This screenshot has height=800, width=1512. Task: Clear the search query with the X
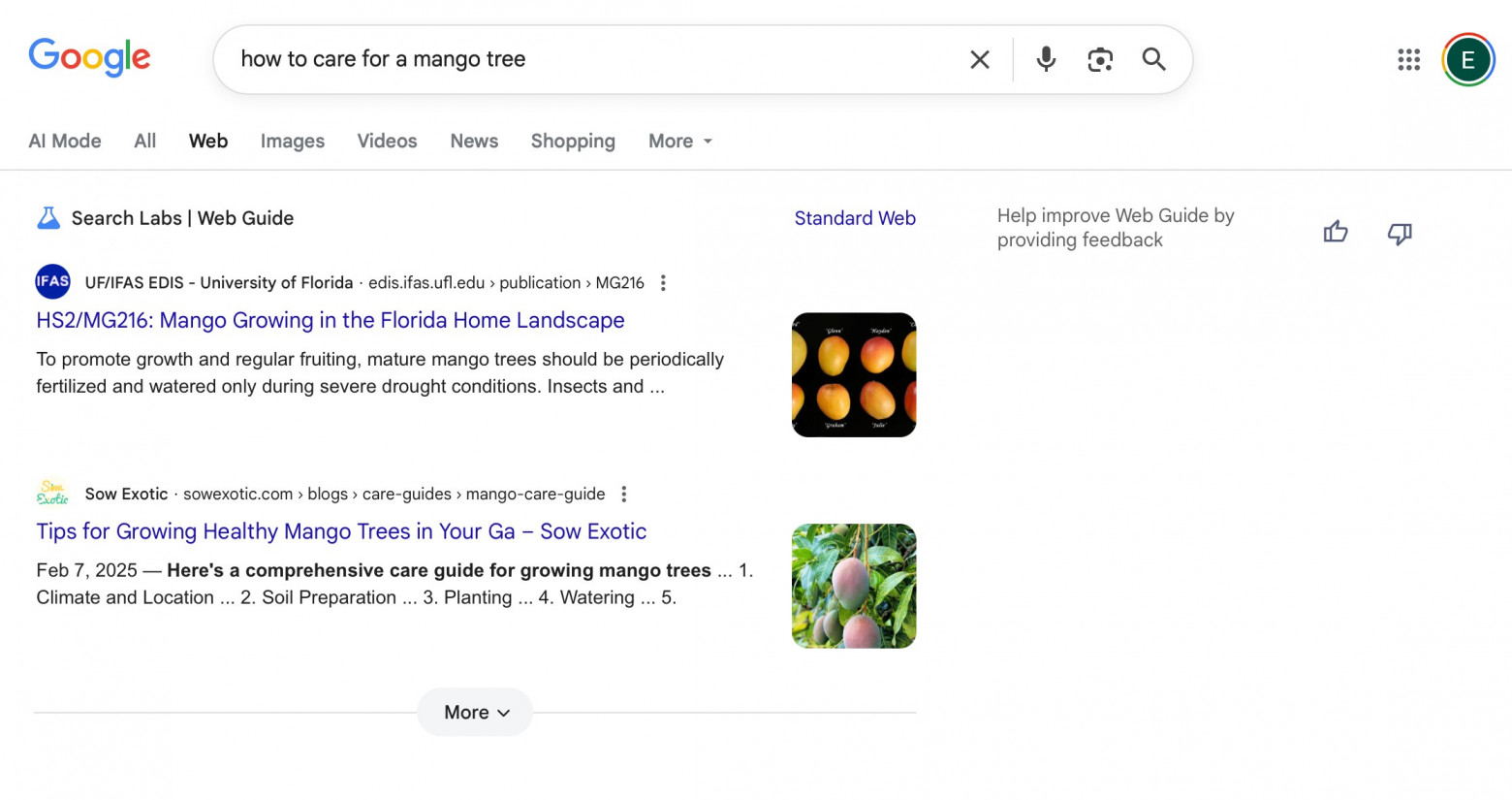979,59
